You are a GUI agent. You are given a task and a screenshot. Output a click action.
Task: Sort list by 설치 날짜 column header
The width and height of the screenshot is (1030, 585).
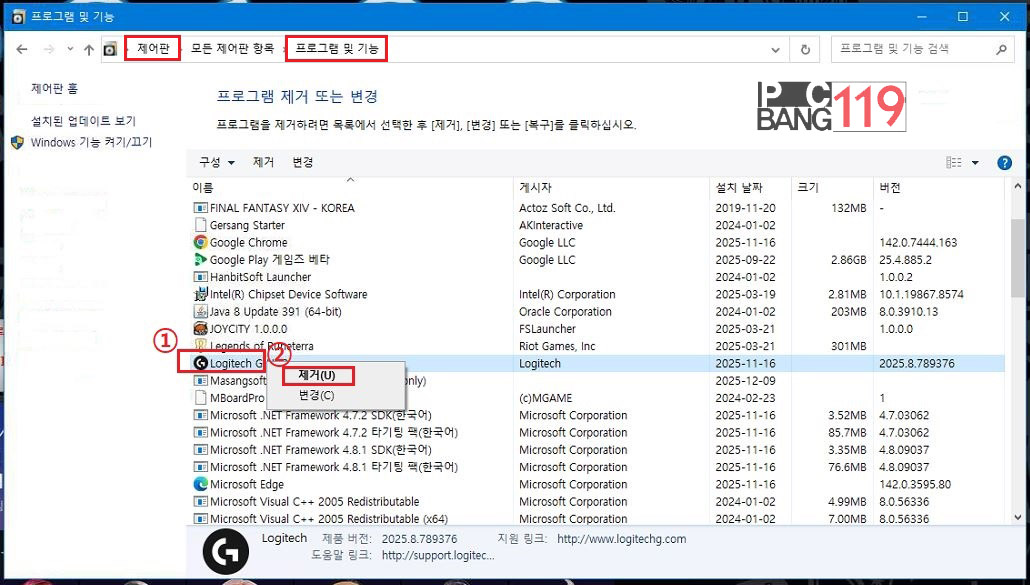(x=739, y=188)
